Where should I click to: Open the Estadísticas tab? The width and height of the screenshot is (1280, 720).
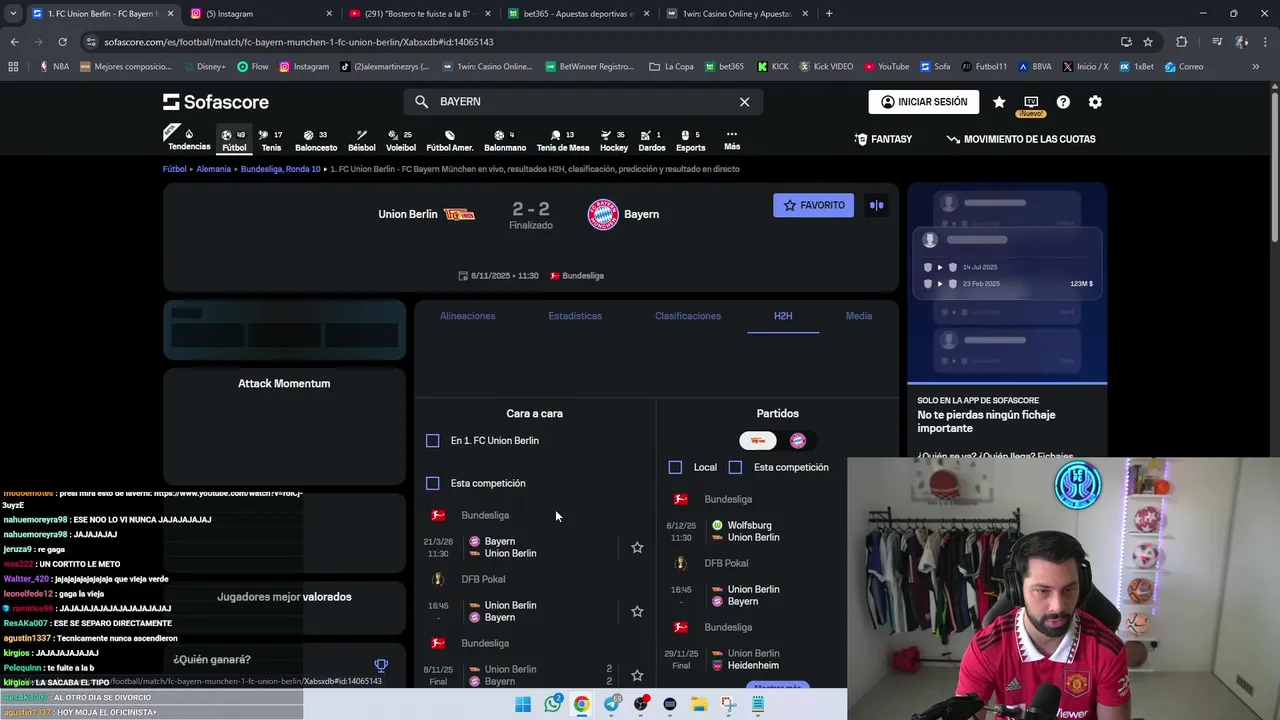[x=575, y=316]
